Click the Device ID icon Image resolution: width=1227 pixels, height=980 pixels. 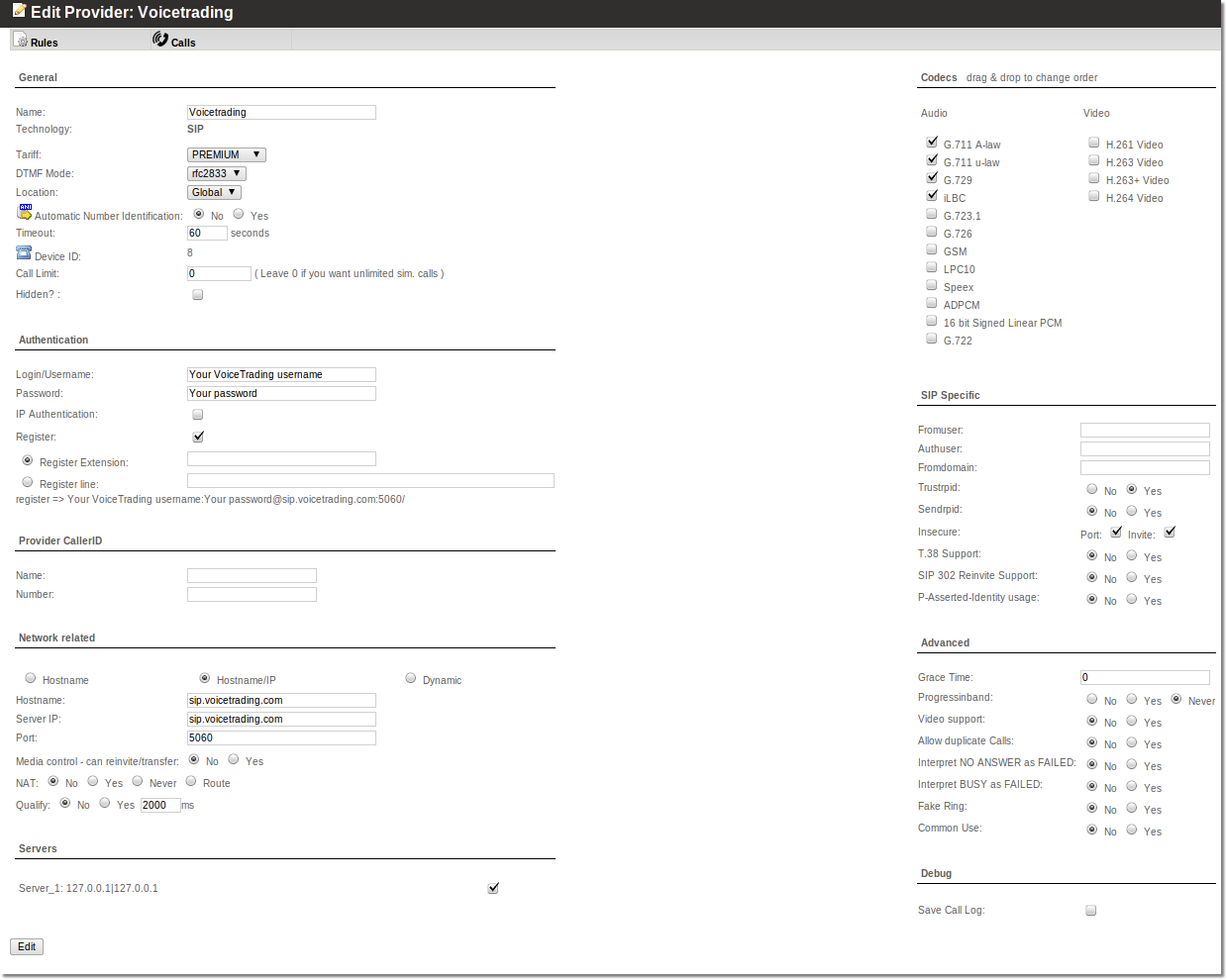point(24,253)
